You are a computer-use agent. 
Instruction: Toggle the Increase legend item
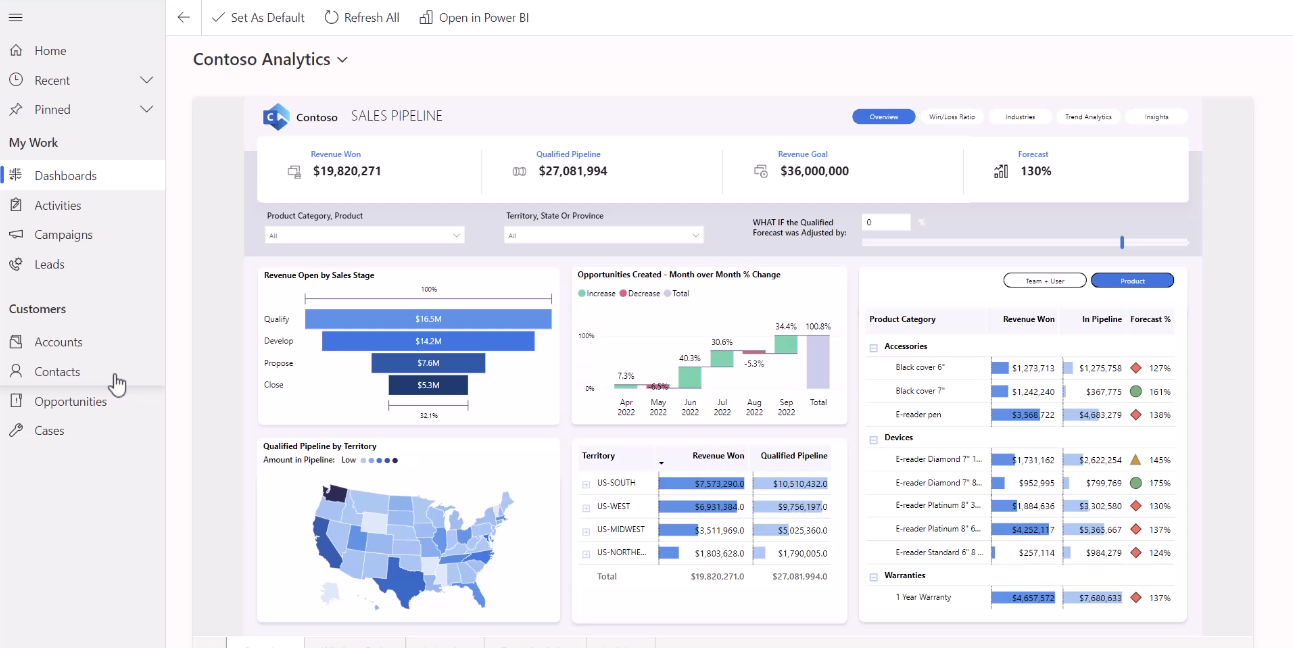point(597,294)
